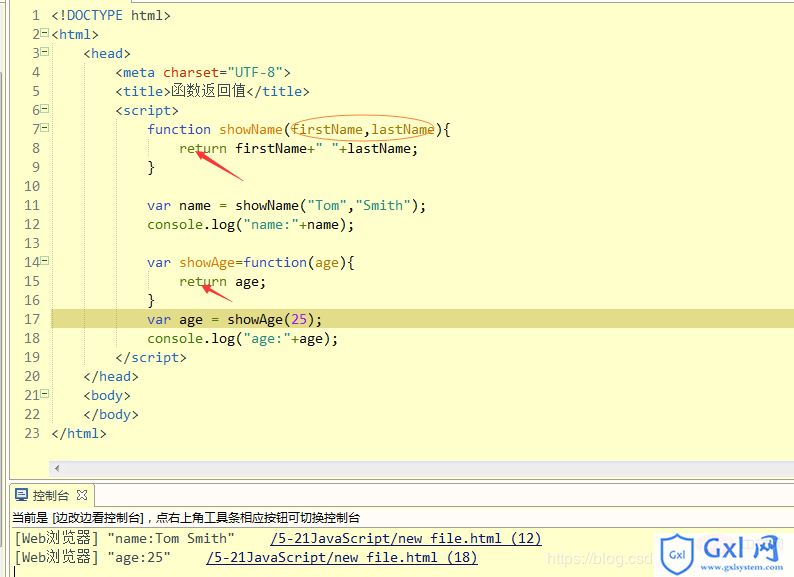Click the <!DOCTYPE html> declaration
The width and height of the screenshot is (794, 577).
tap(111, 16)
